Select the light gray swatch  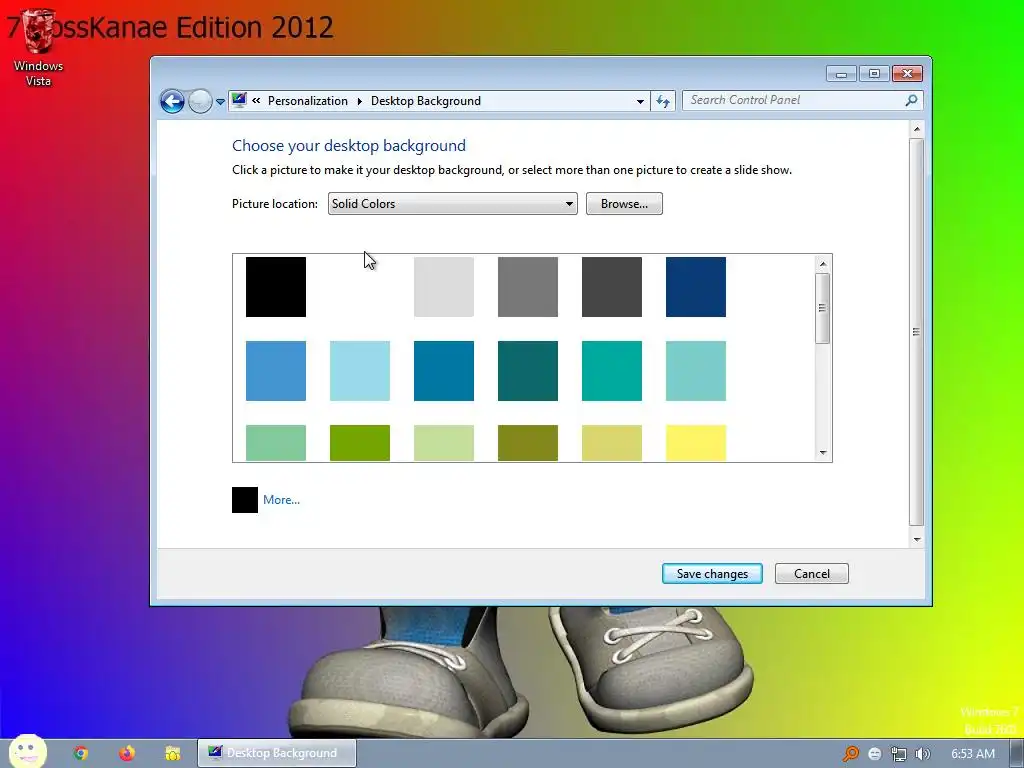pyautogui.click(x=444, y=287)
